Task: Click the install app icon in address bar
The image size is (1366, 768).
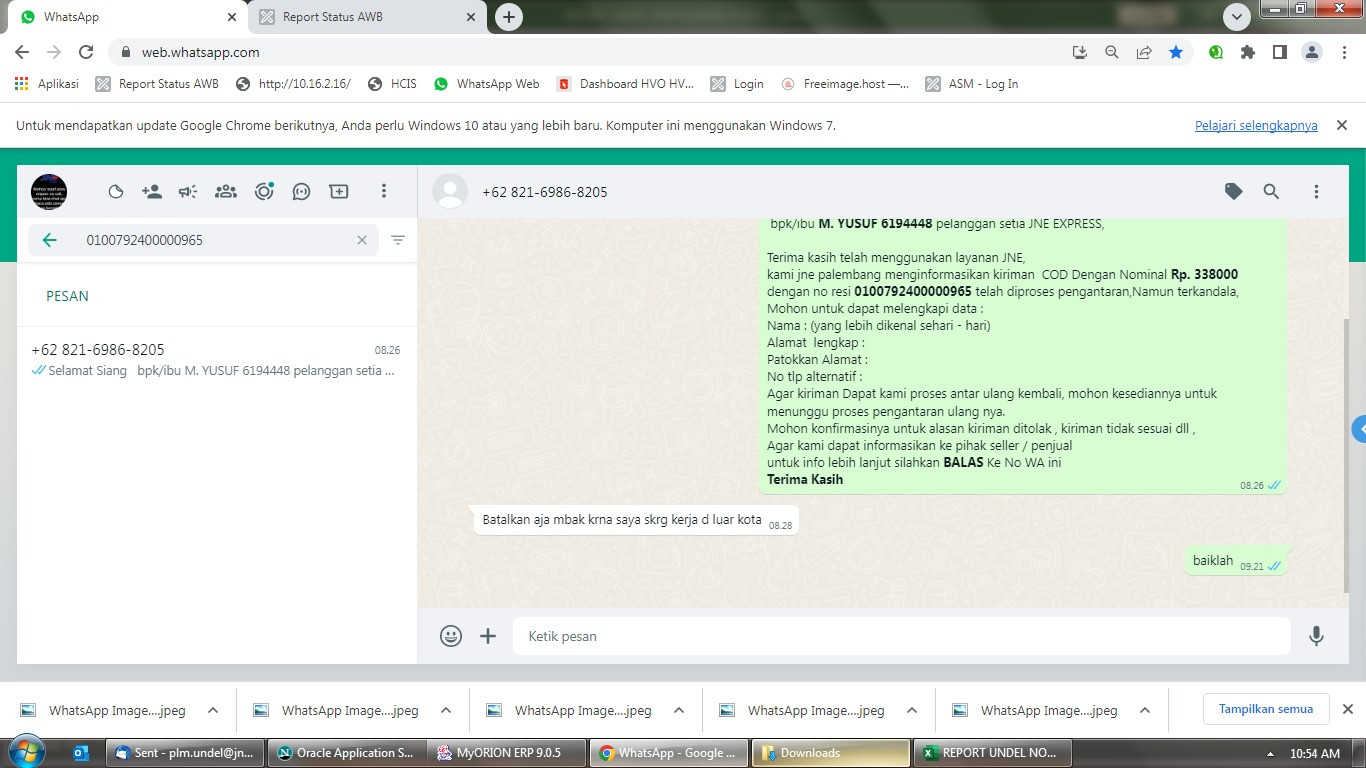Action: pyautogui.click(x=1080, y=52)
